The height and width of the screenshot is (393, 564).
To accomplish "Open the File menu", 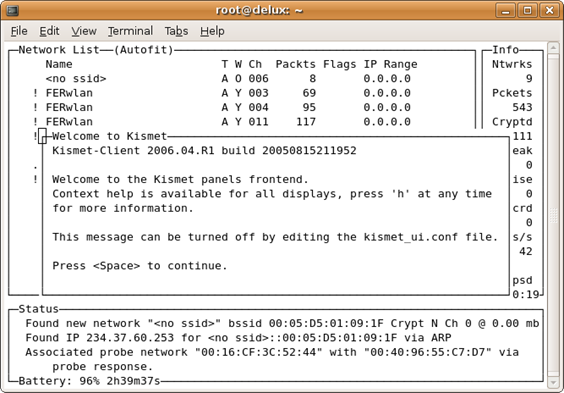I will click(x=19, y=31).
